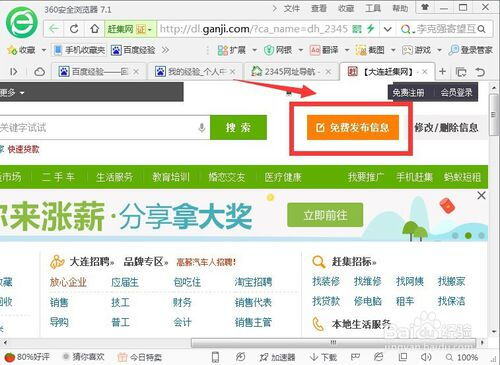Click the tab restore undo arrow icon

480,72
